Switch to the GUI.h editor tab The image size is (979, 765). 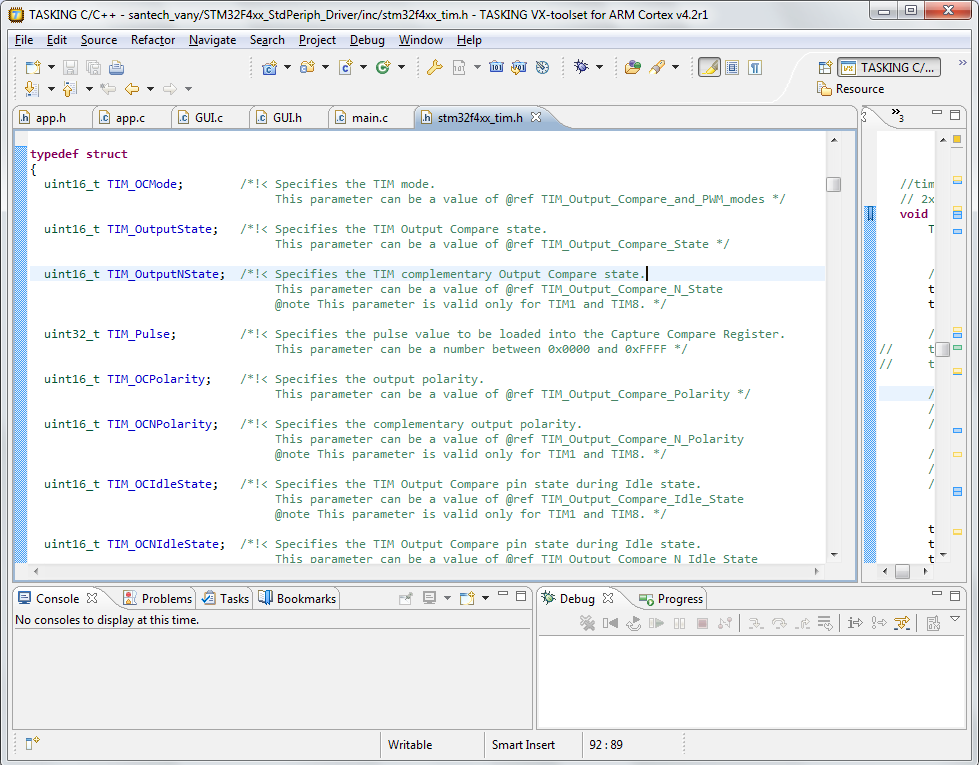tap(287, 117)
